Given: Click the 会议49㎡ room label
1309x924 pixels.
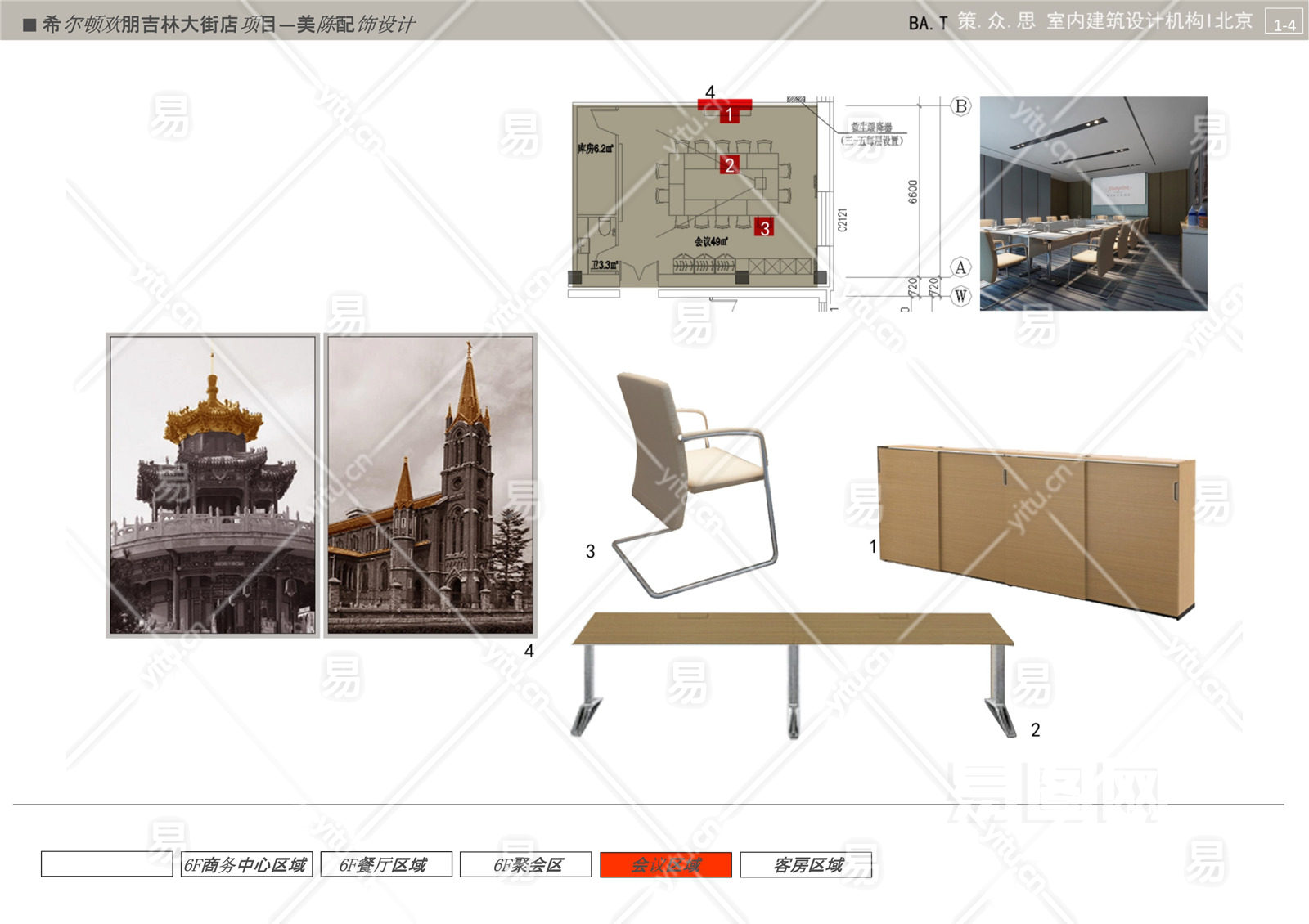Looking at the screenshot, I should point(711,242).
